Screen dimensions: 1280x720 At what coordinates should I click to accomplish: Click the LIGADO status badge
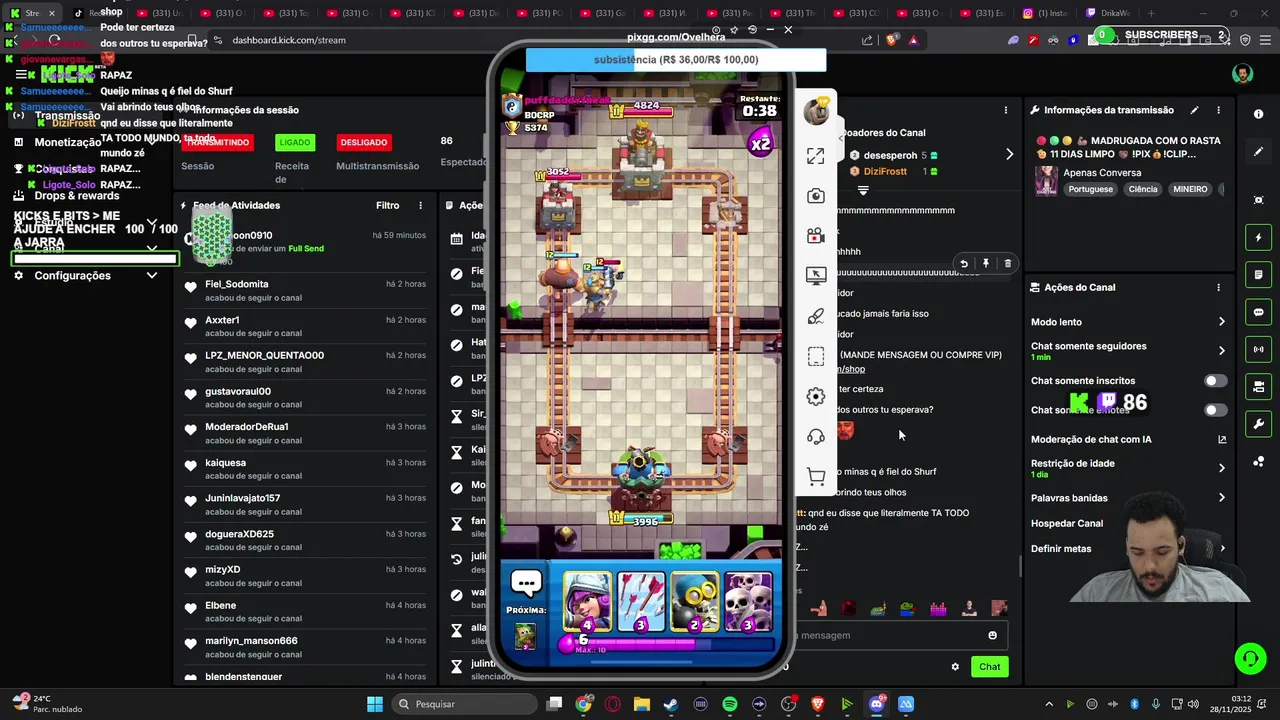[295, 142]
